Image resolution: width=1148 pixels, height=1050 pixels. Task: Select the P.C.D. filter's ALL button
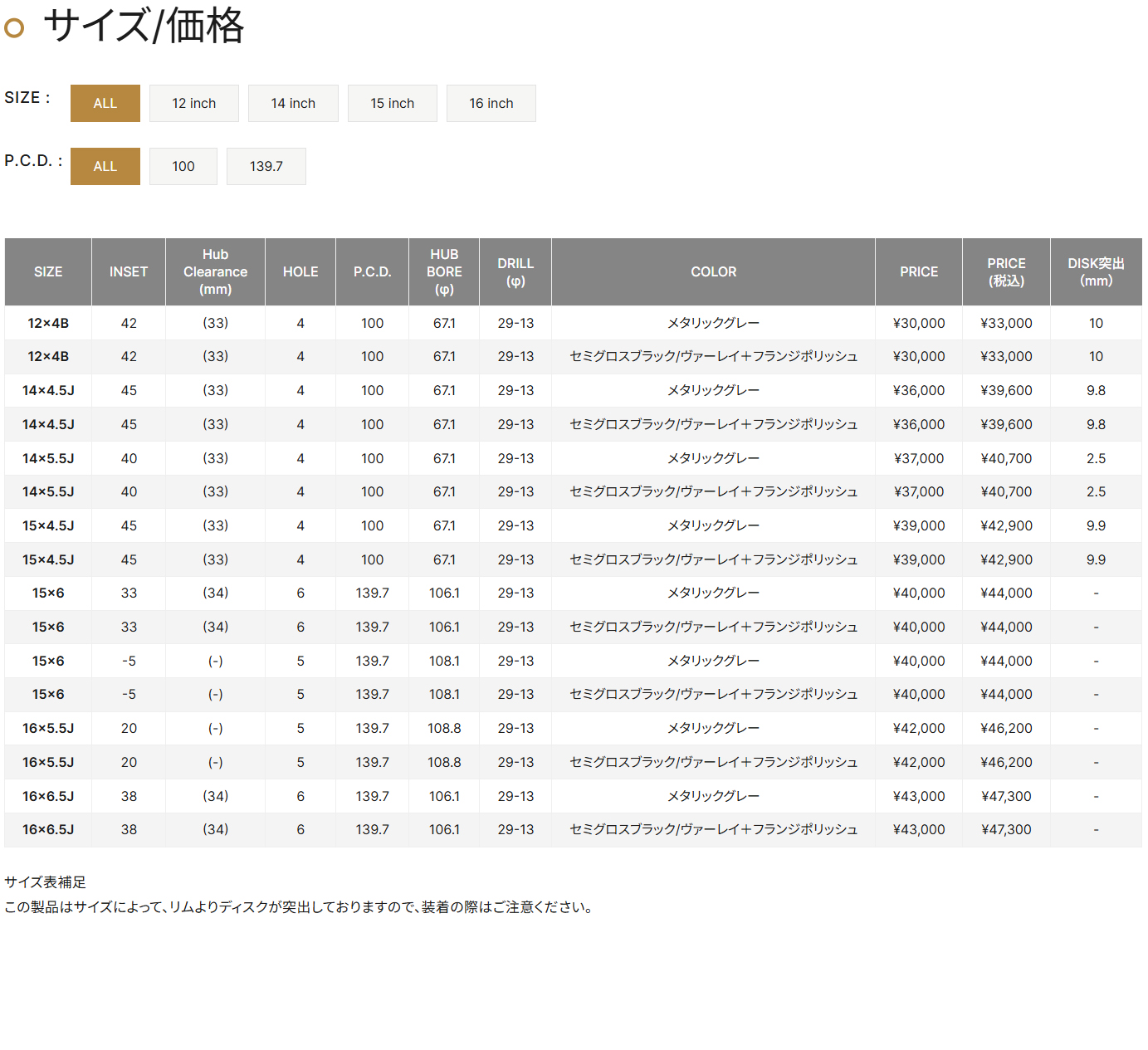tap(105, 167)
